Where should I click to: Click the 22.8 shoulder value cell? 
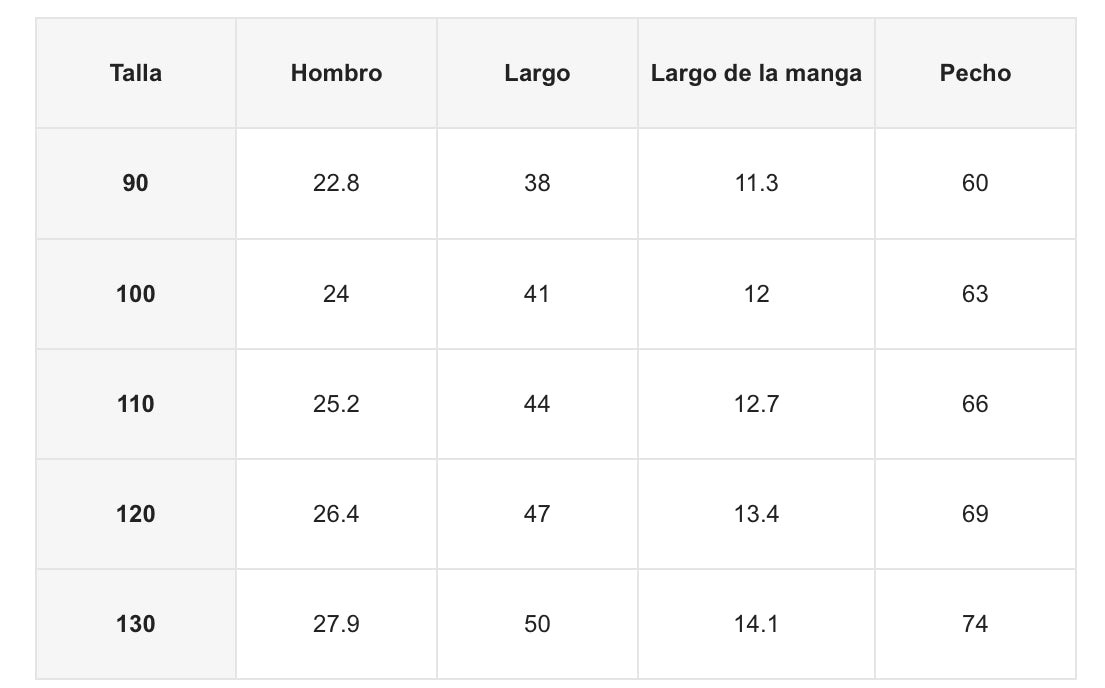336,183
